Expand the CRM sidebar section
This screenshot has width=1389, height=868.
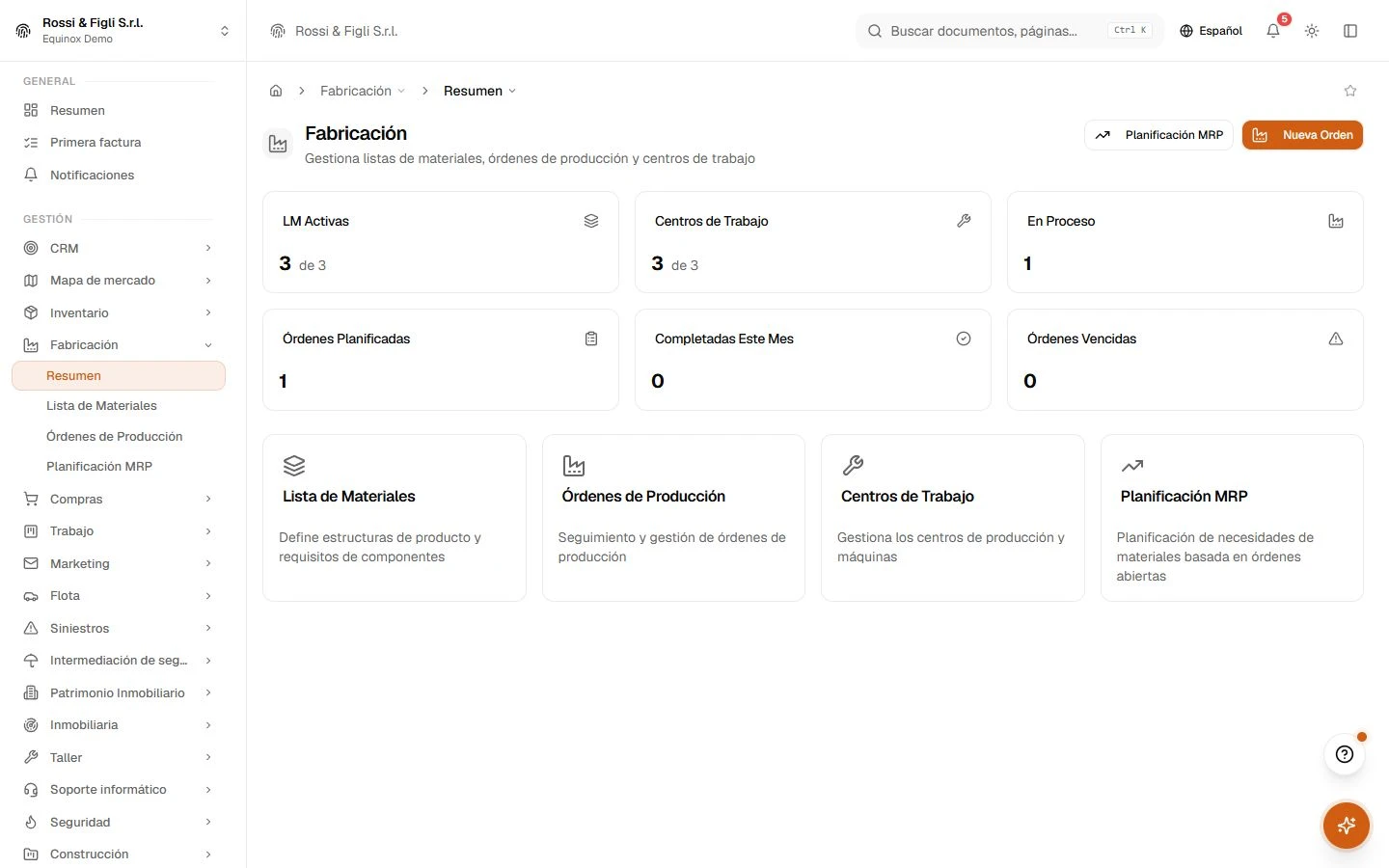coord(118,248)
